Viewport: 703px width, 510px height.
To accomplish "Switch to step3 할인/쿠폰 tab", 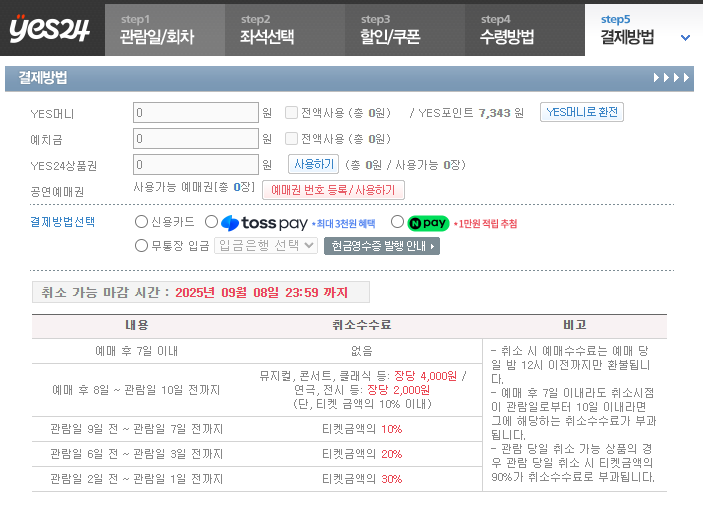I will click(x=405, y=30).
